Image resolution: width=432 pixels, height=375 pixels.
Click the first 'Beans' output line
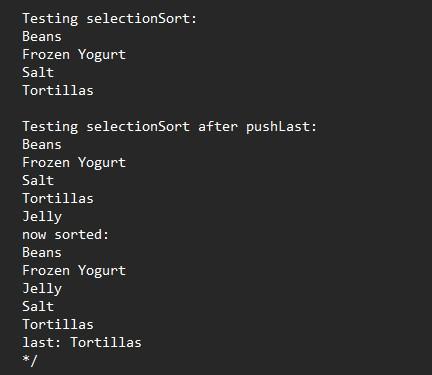pyautogui.click(x=42, y=36)
